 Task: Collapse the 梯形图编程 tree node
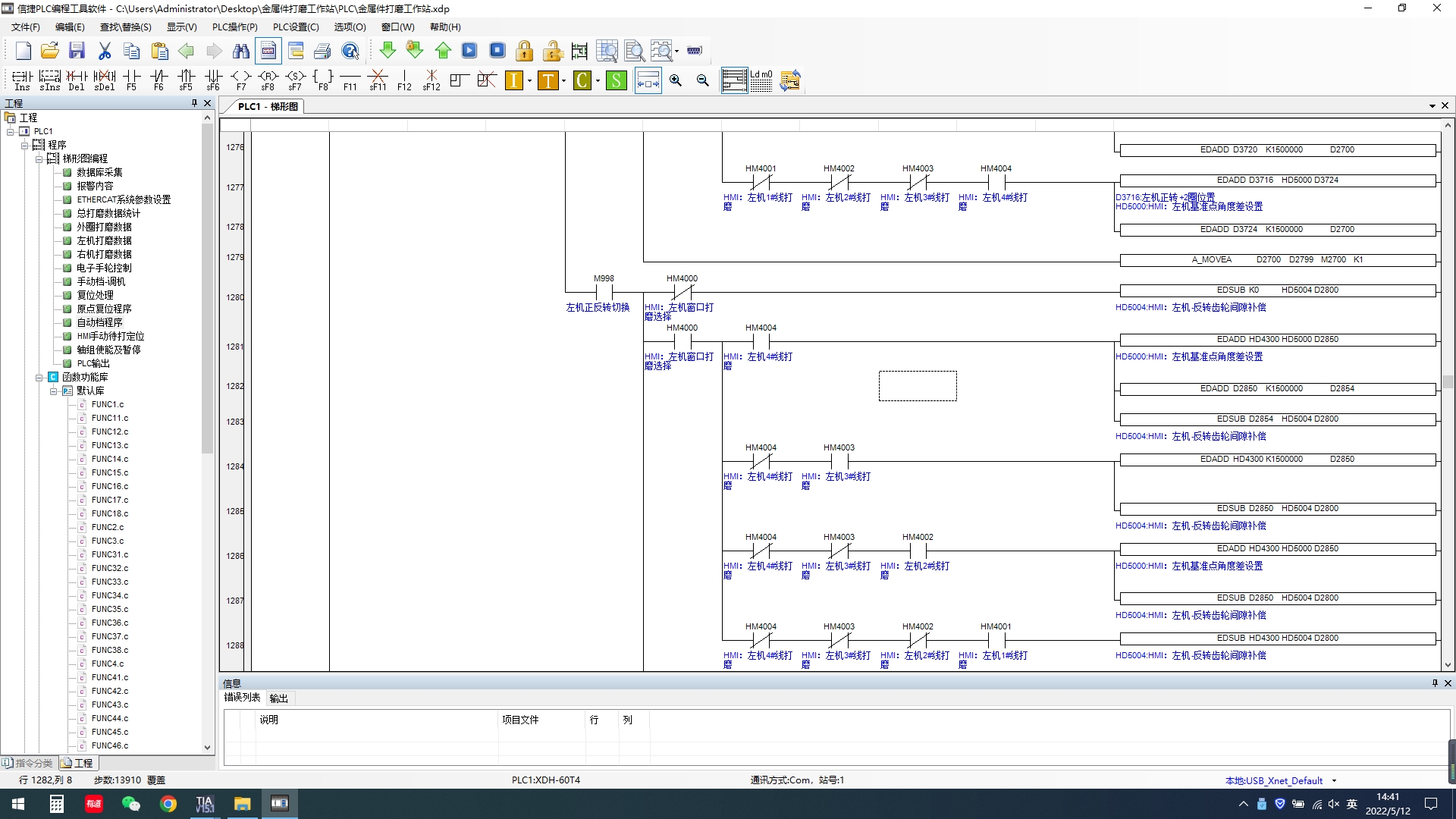click(x=39, y=158)
